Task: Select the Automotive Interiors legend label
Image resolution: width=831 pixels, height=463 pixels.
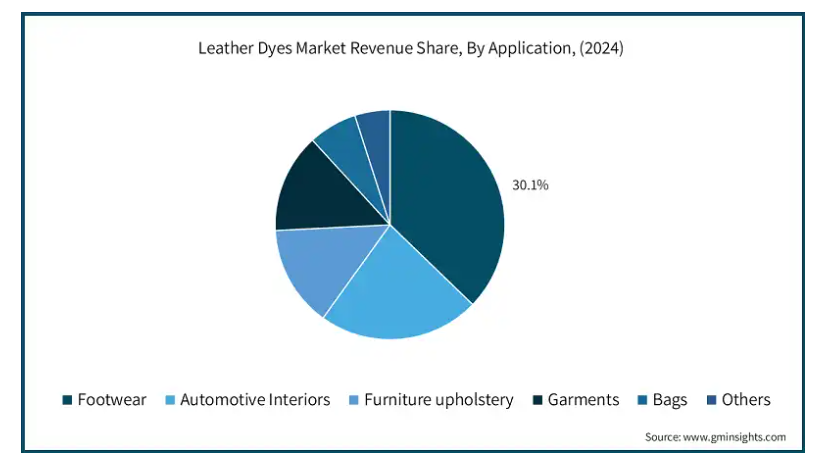Action: tap(255, 399)
